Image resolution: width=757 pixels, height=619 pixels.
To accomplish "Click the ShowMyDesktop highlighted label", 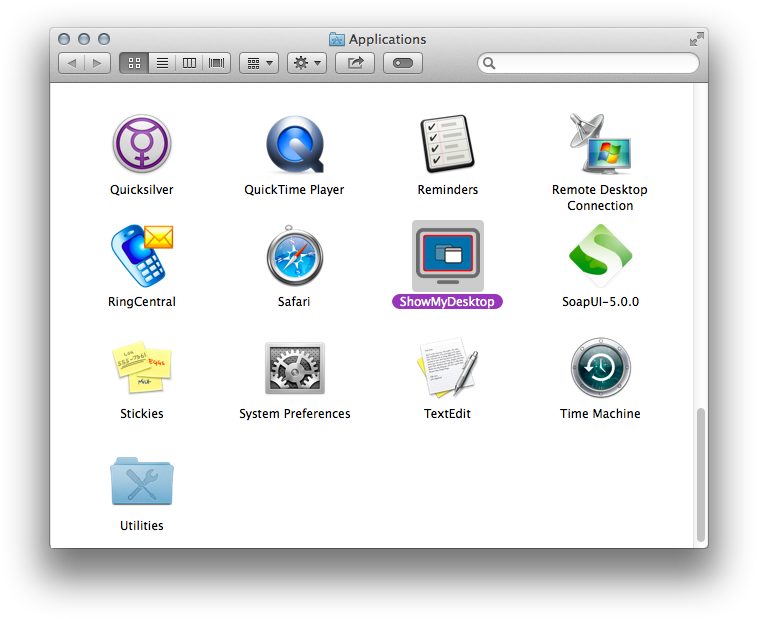I will pyautogui.click(x=447, y=302).
